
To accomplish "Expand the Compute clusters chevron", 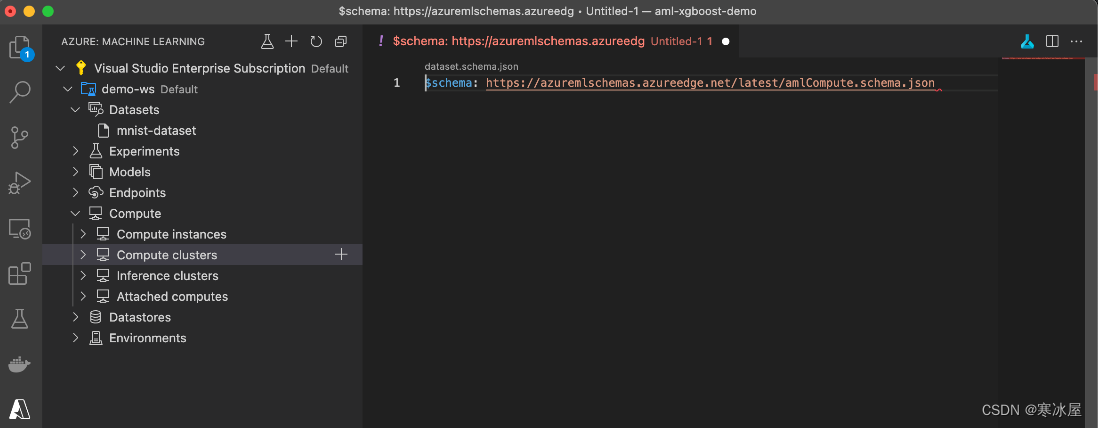I will coord(83,254).
